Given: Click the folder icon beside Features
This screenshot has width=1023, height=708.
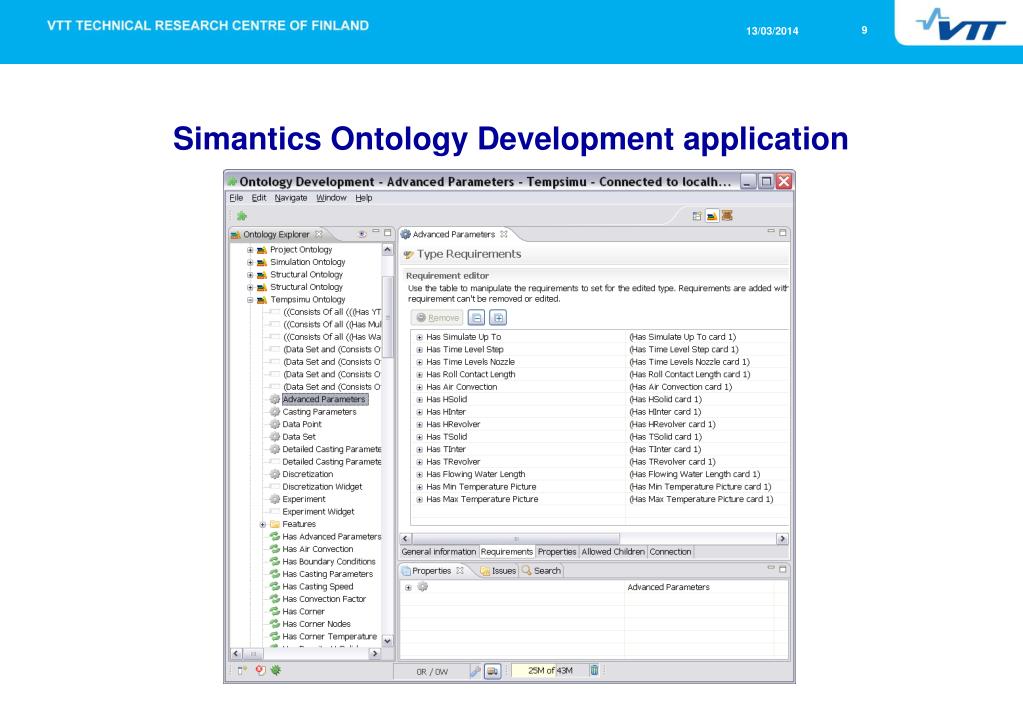Looking at the screenshot, I should [x=275, y=524].
